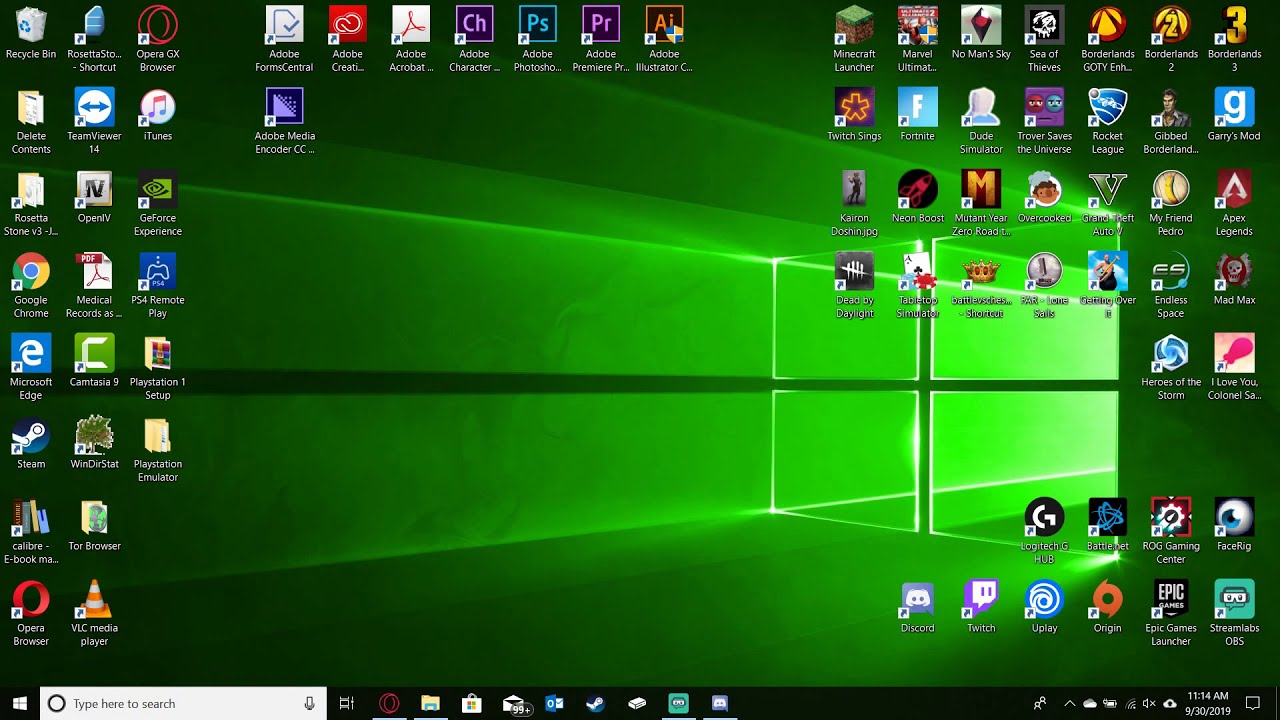Select the Recycle Bin icon
This screenshot has height=720, width=1280.
(x=31, y=32)
